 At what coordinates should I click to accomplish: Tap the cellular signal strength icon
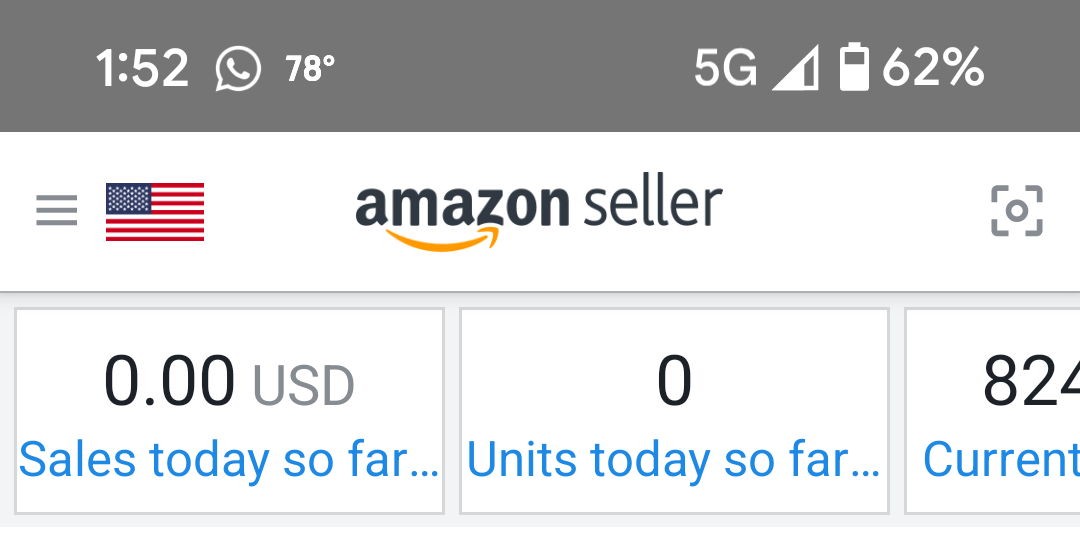coord(796,67)
